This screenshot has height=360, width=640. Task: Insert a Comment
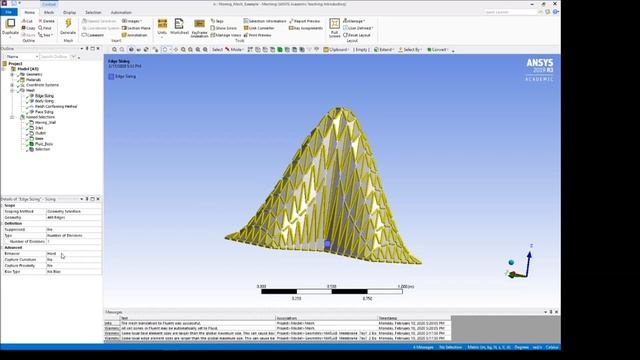pyautogui.click(x=93, y=35)
